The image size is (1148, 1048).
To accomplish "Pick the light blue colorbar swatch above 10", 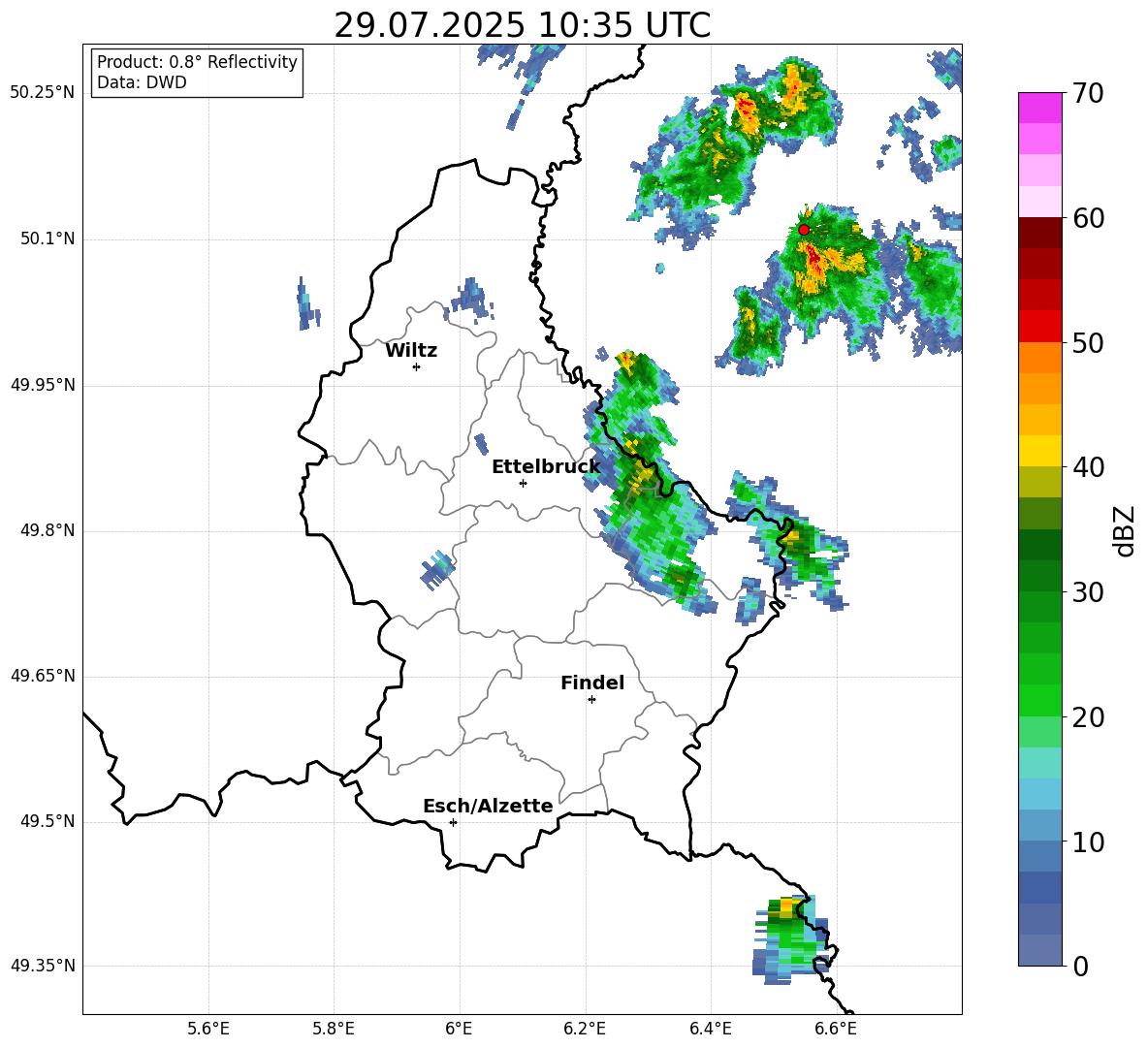I will (x=1040, y=794).
